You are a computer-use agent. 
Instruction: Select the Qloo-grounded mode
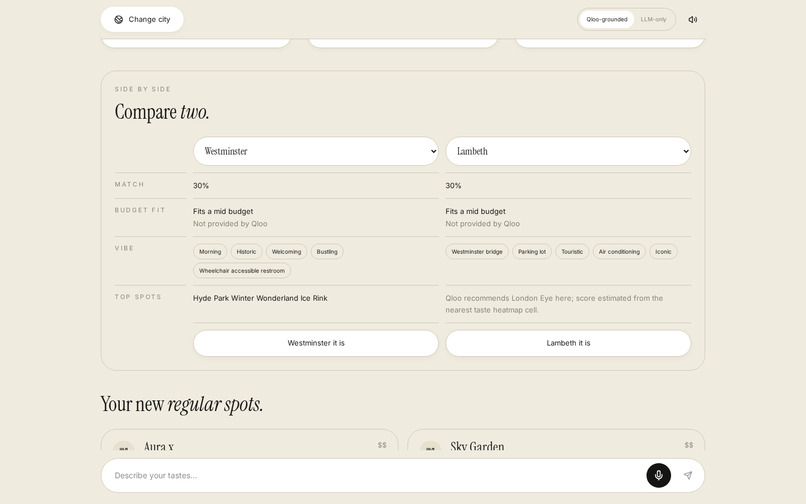[x=607, y=20]
